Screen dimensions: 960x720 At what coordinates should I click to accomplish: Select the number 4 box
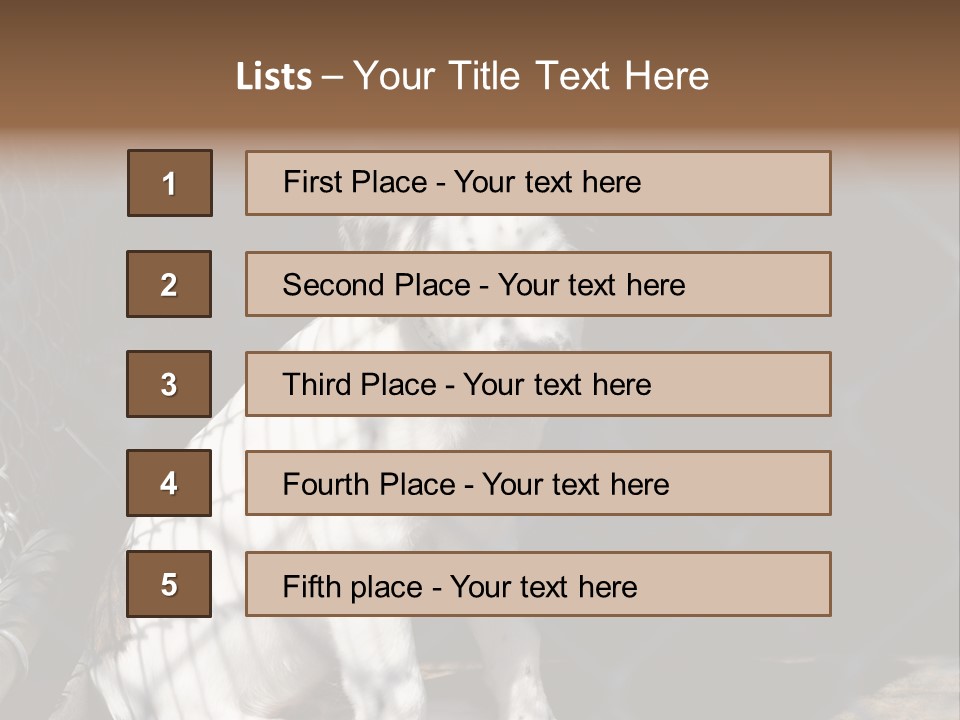click(x=169, y=483)
